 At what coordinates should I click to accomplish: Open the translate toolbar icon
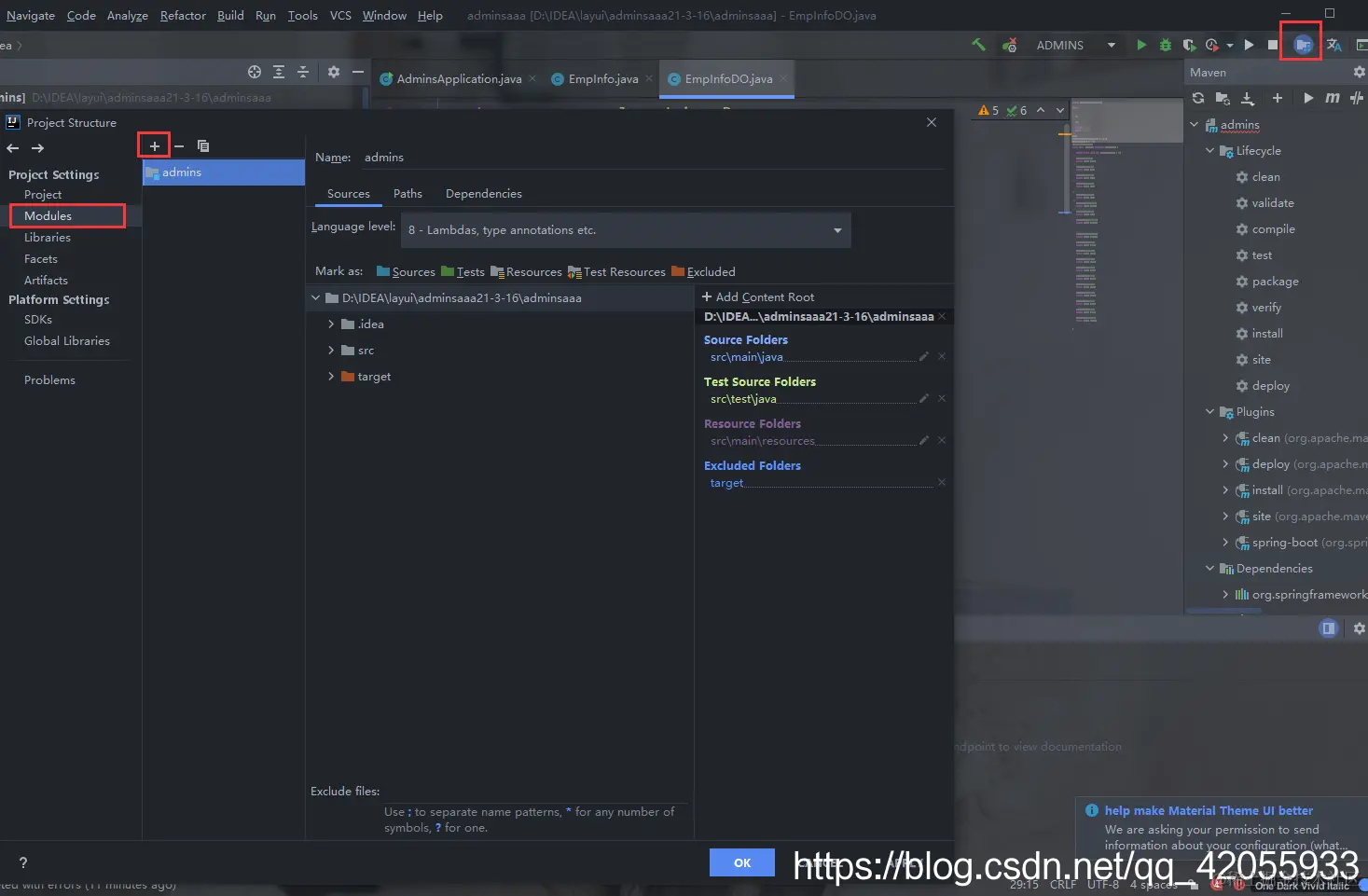pos(1334,45)
